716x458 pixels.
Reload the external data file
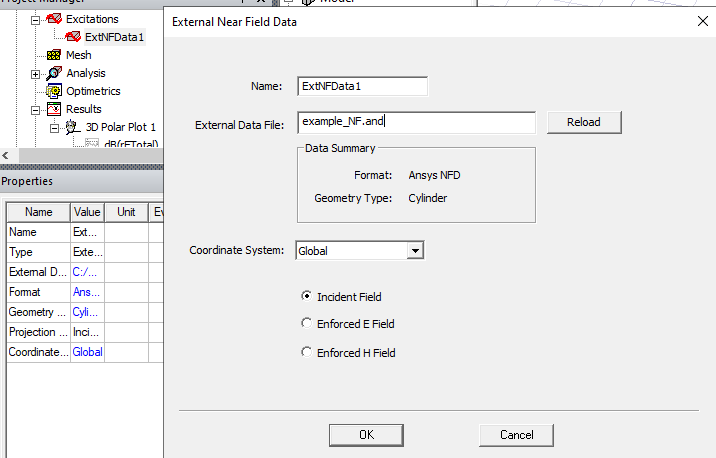[x=584, y=122]
